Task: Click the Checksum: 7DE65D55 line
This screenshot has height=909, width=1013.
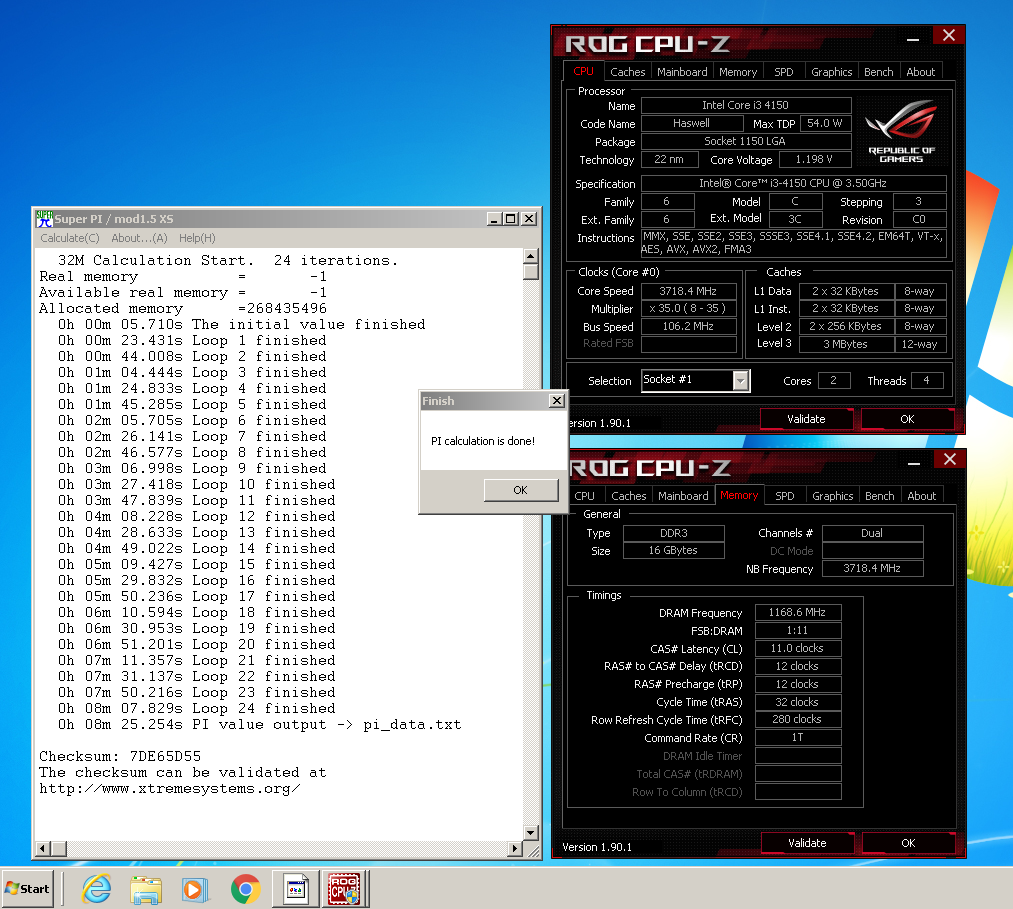Action: tap(120, 756)
